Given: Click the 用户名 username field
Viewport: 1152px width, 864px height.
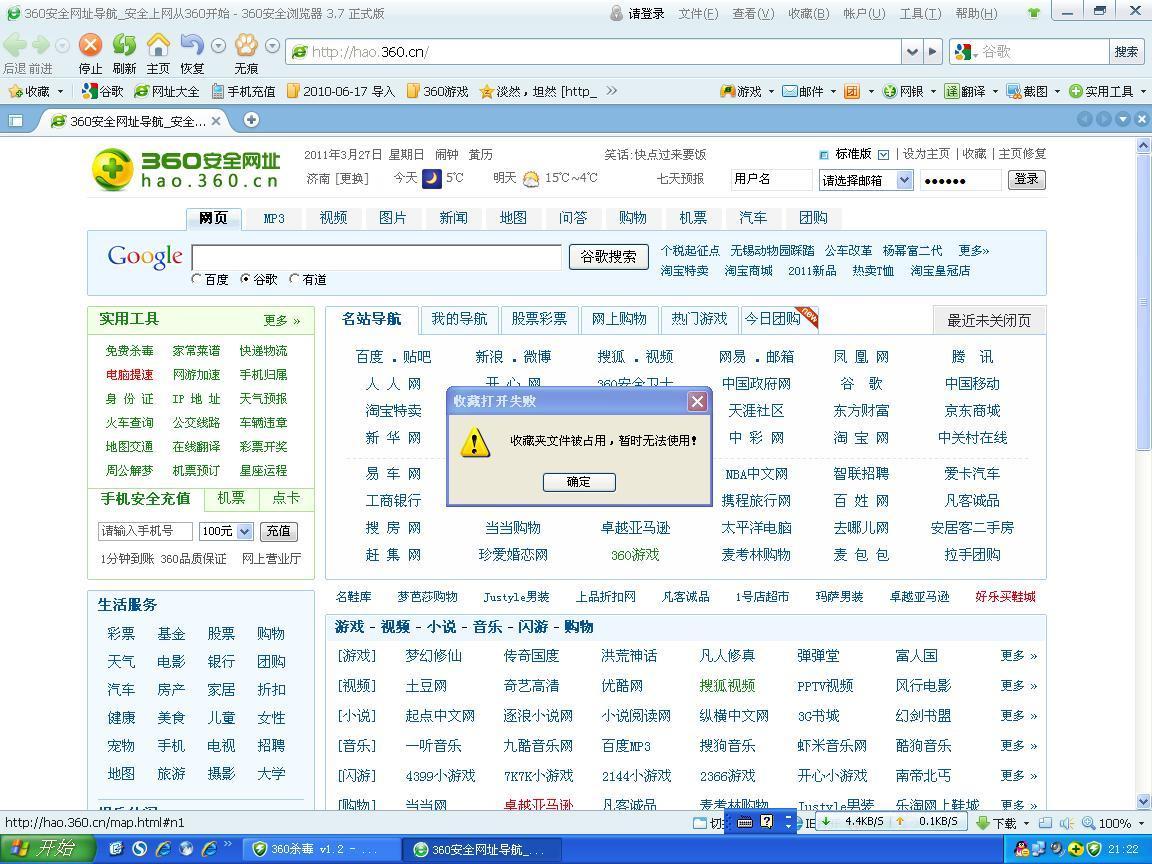Looking at the screenshot, I should (771, 179).
